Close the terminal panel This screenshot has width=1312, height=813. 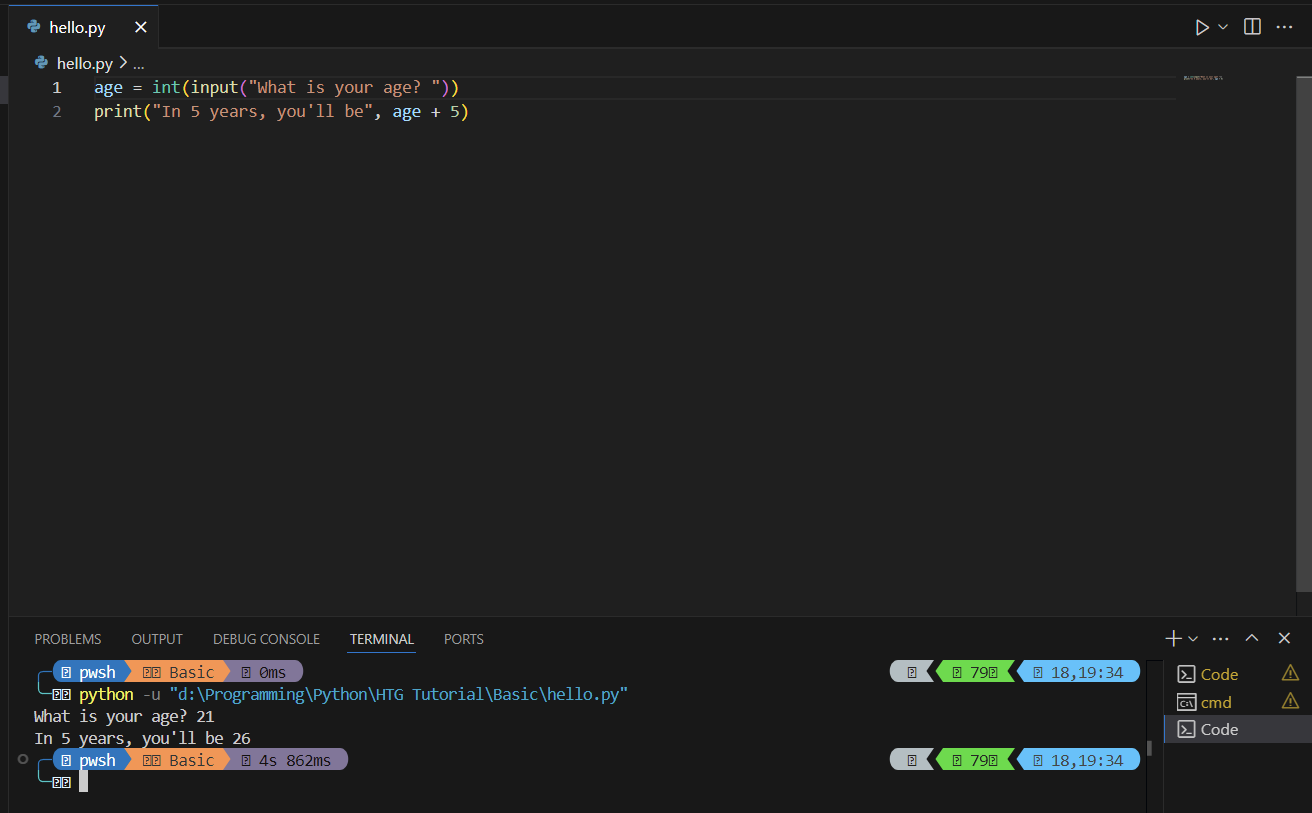tap(1285, 638)
